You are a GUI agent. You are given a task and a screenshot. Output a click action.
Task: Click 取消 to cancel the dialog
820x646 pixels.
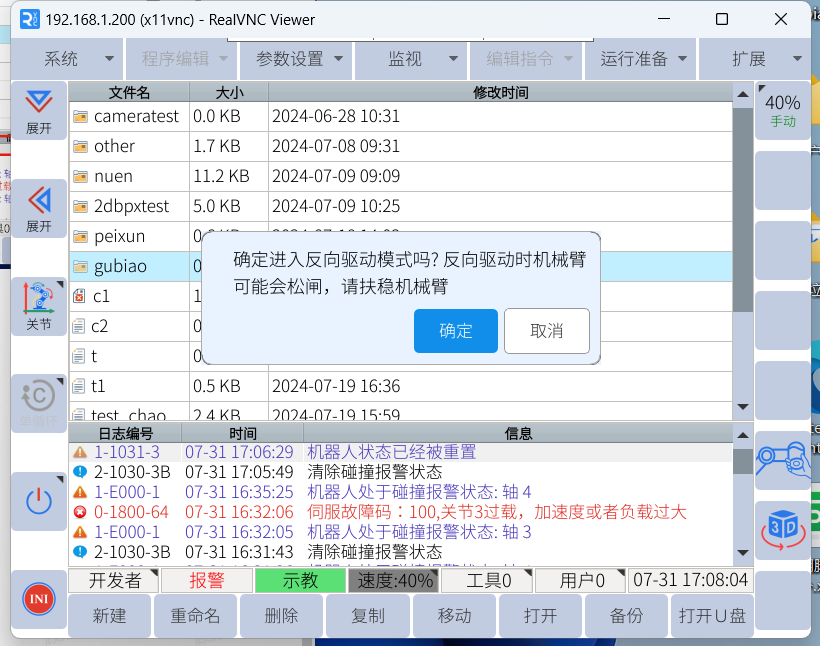[546, 331]
